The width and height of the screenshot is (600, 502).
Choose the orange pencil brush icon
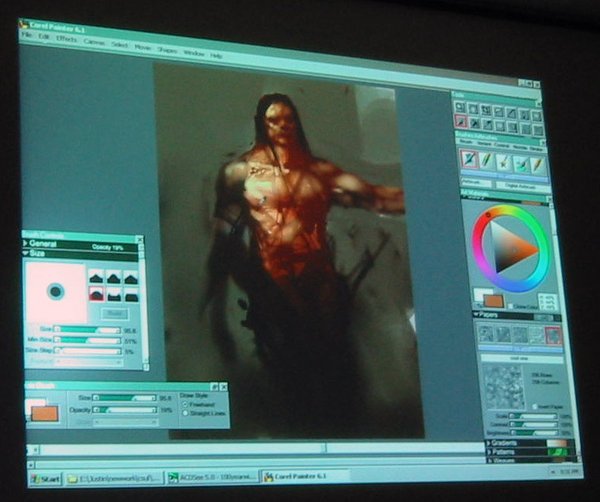[x=538, y=164]
